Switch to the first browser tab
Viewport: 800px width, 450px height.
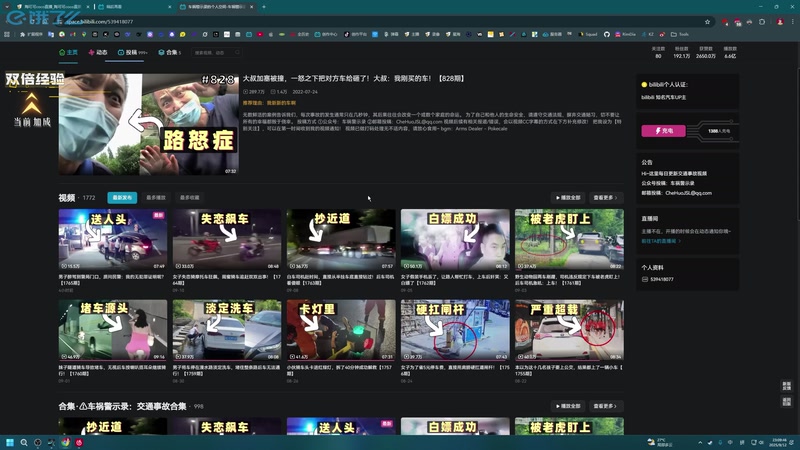54,7
